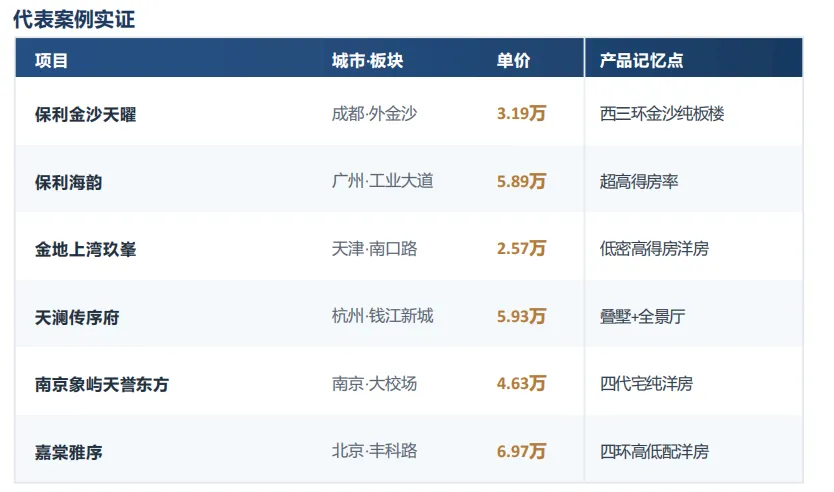Click the 产品记忆点 column header
Screen dimensions: 834x492
point(641,61)
